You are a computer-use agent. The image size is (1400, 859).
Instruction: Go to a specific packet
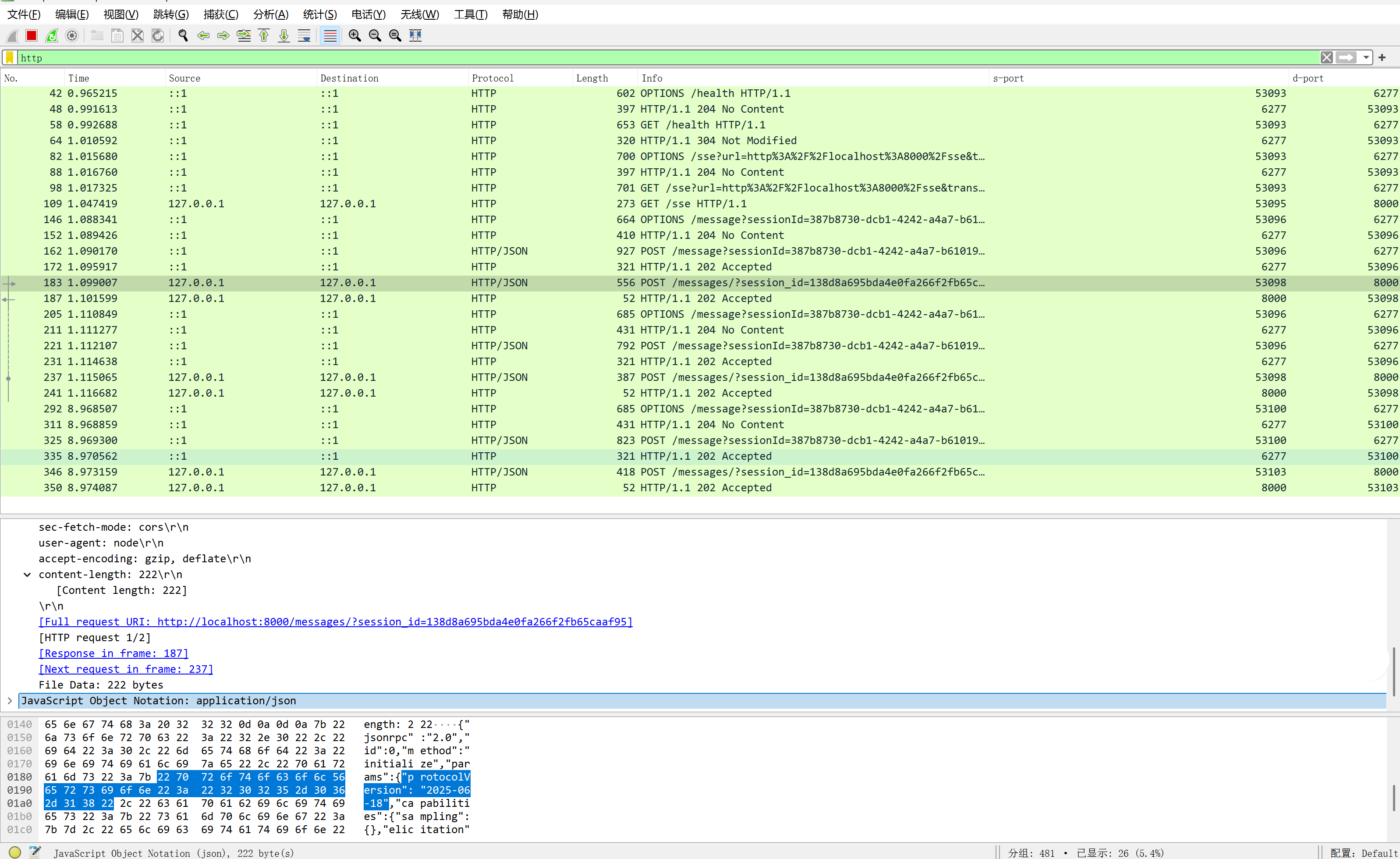click(x=244, y=36)
